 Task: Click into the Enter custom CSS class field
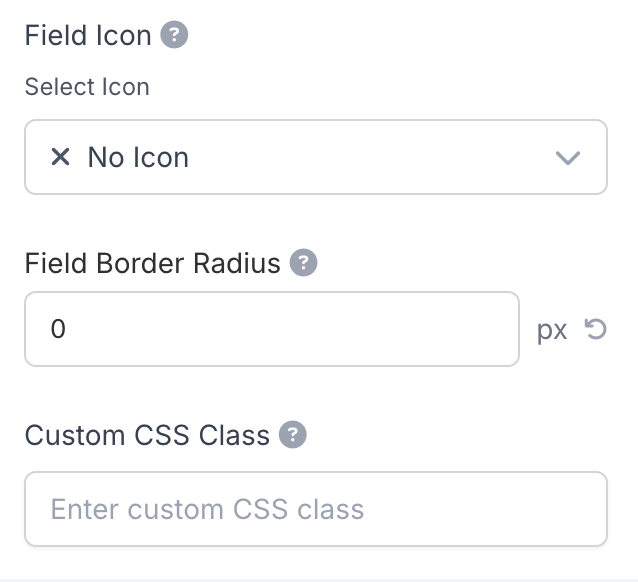(x=315, y=509)
